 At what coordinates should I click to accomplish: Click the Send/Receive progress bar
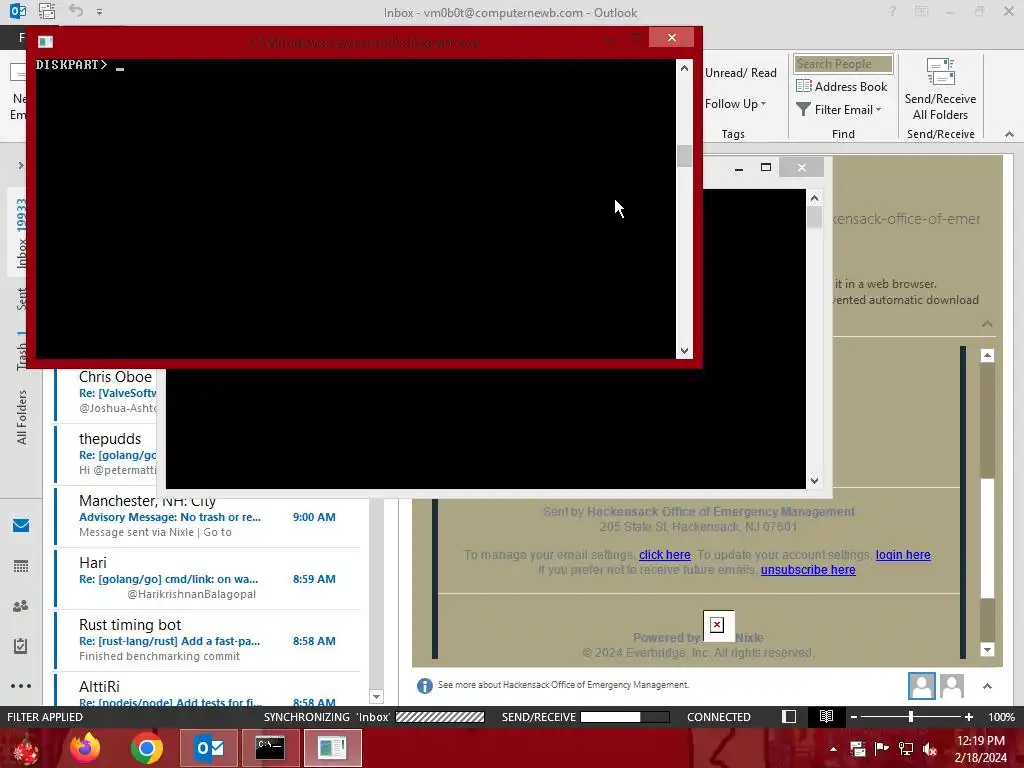point(625,717)
